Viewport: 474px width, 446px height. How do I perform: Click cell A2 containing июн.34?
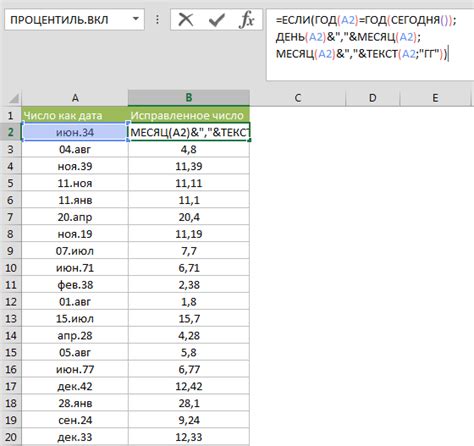click(x=75, y=132)
